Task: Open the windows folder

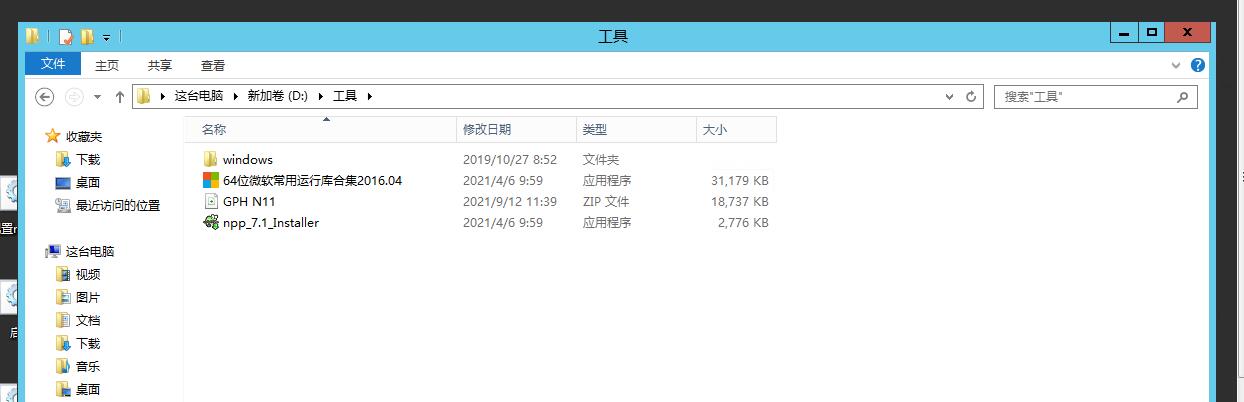Action: 247,159
